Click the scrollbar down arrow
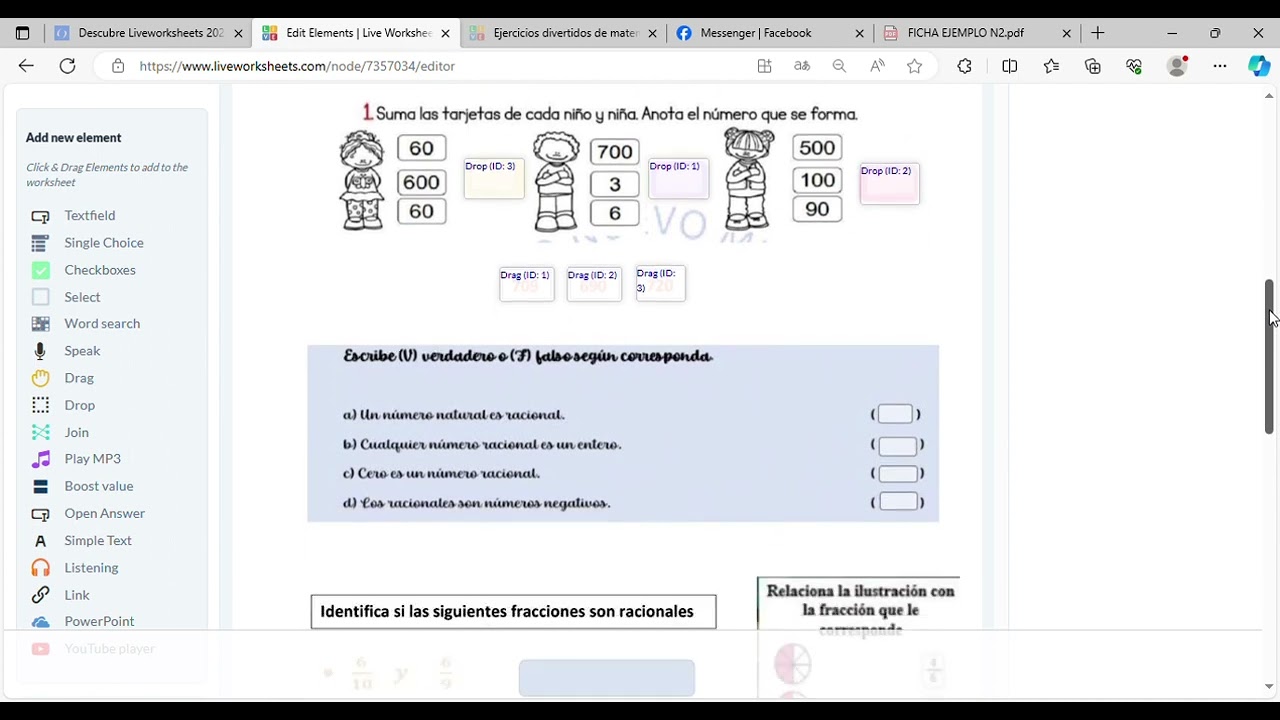The image size is (1280, 720). point(1269,687)
